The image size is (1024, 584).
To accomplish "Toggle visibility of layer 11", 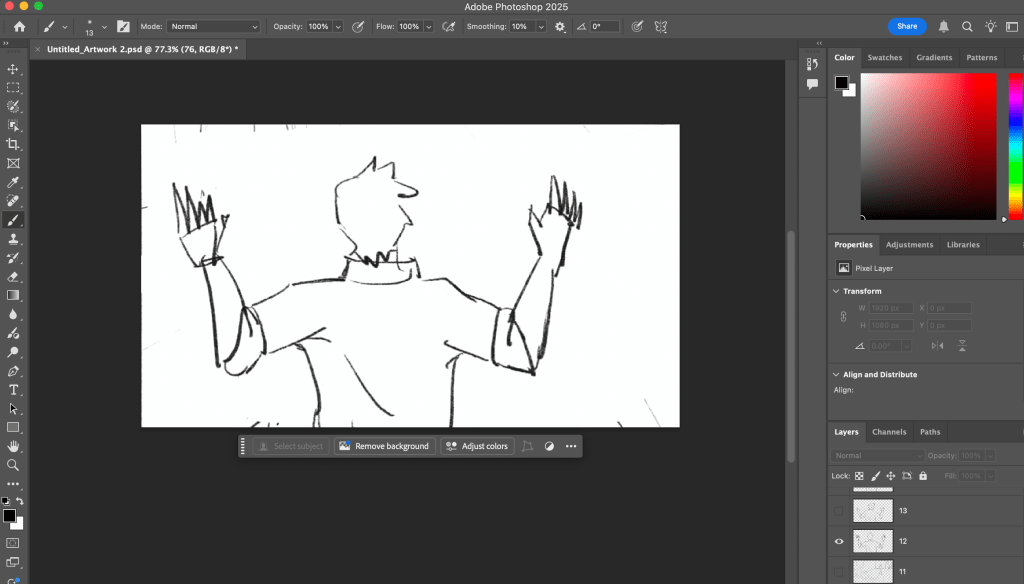I will point(839,571).
